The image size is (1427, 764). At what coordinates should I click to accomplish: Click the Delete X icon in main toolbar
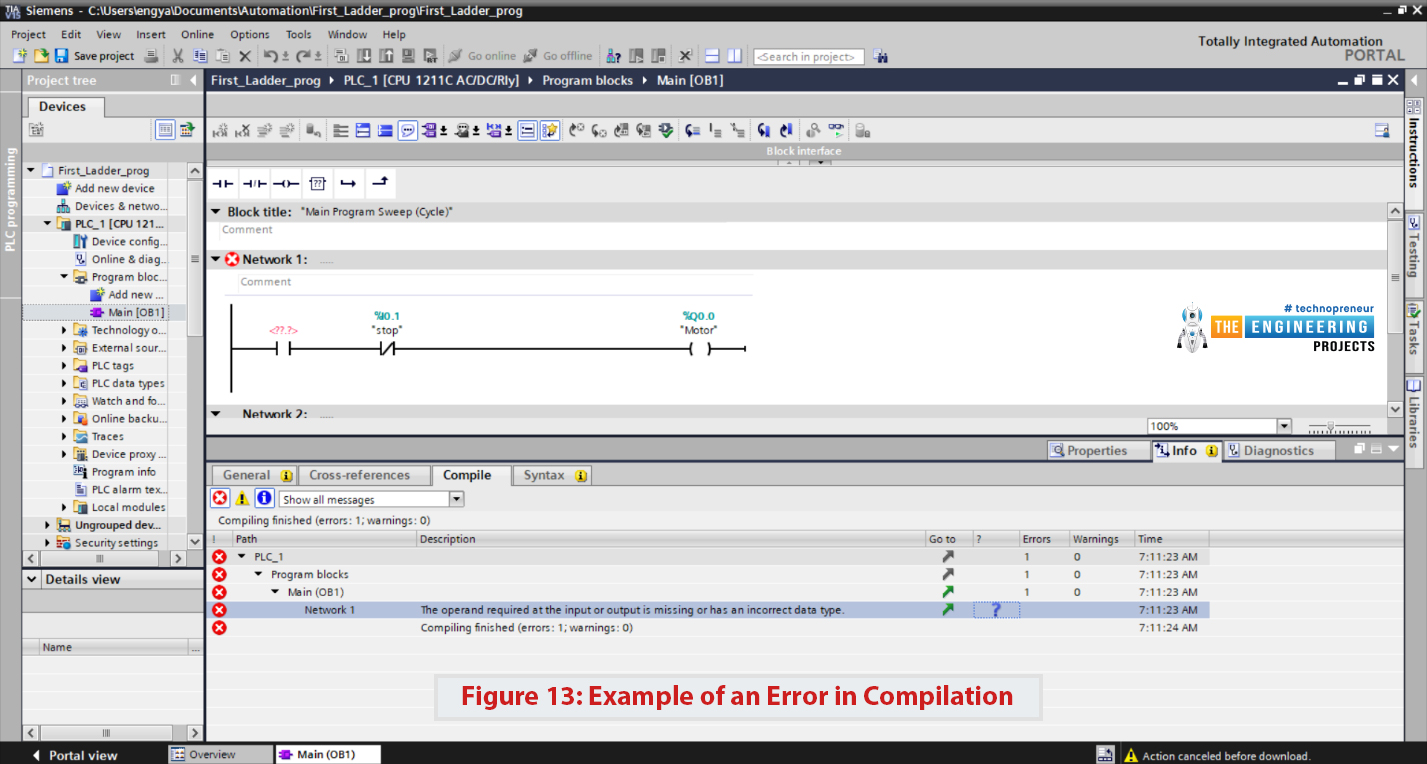[244, 56]
